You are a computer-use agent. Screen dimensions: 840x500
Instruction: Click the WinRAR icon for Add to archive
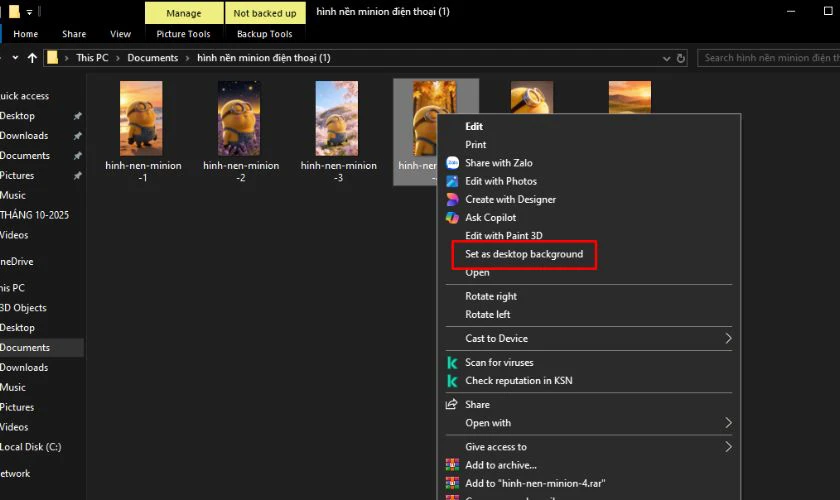452,465
